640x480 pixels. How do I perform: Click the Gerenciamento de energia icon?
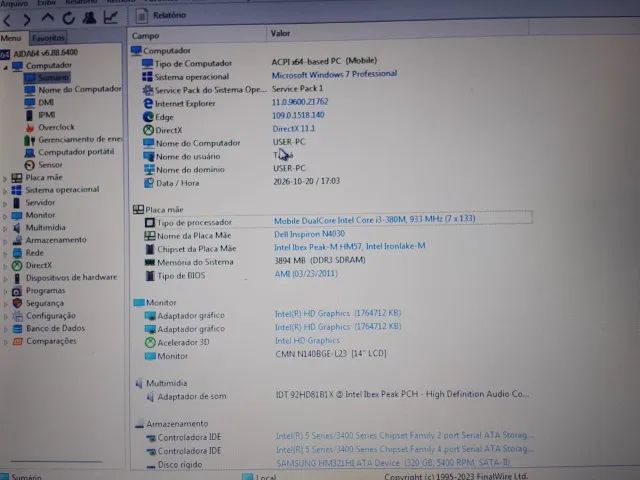[x=29, y=140]
